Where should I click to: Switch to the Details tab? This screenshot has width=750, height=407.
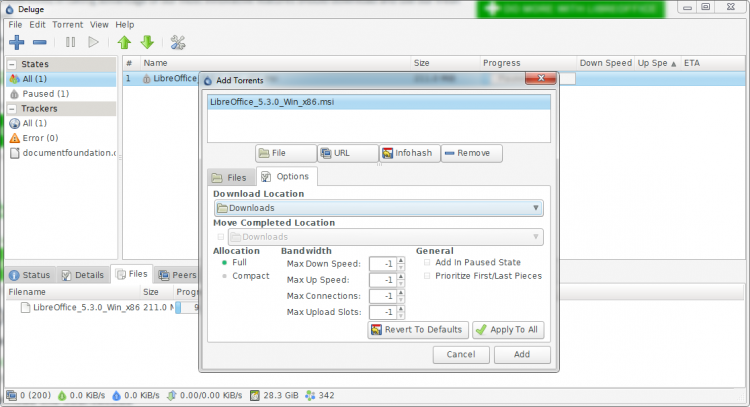83,275
